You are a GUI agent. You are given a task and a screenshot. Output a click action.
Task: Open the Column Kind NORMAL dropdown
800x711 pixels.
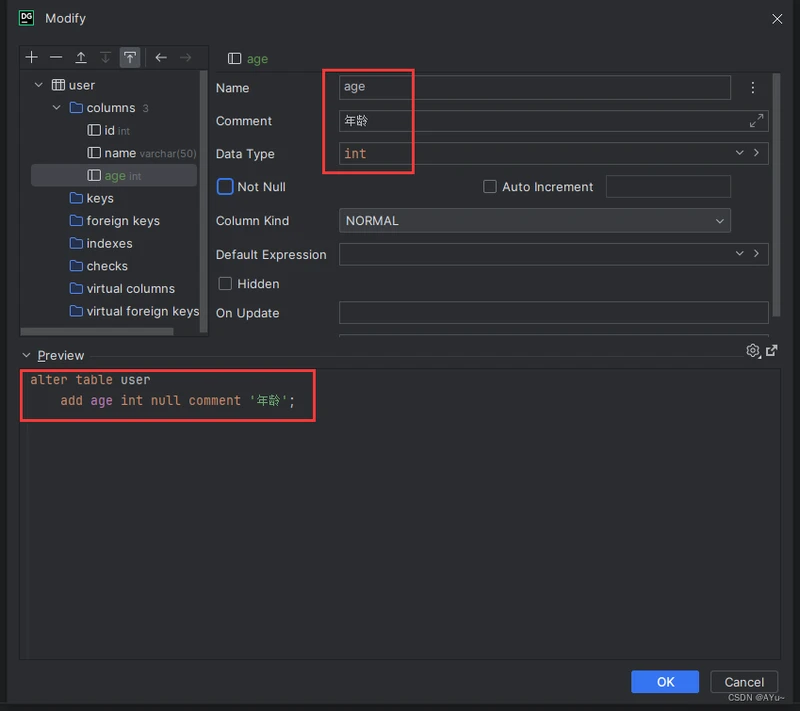[535, 221]
